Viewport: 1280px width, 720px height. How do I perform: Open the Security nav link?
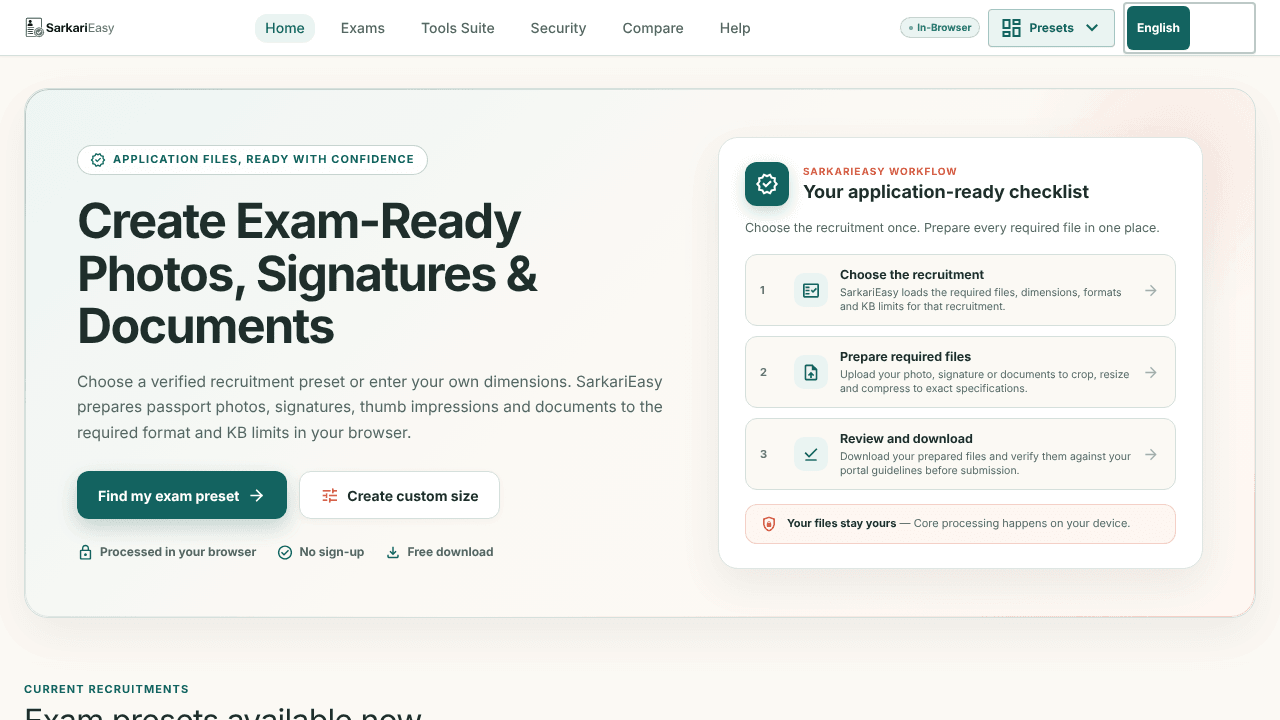(558, 28)
